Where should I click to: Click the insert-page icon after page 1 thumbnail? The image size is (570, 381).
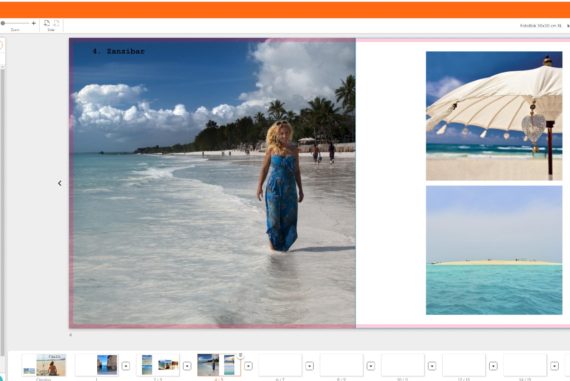(x=126, y=366)
